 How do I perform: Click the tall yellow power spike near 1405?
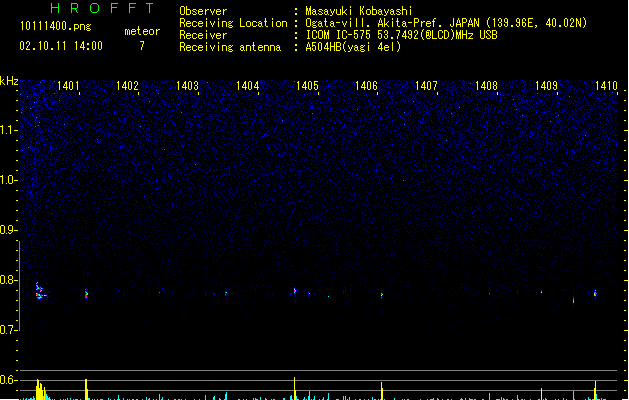[x=294, y=388]
